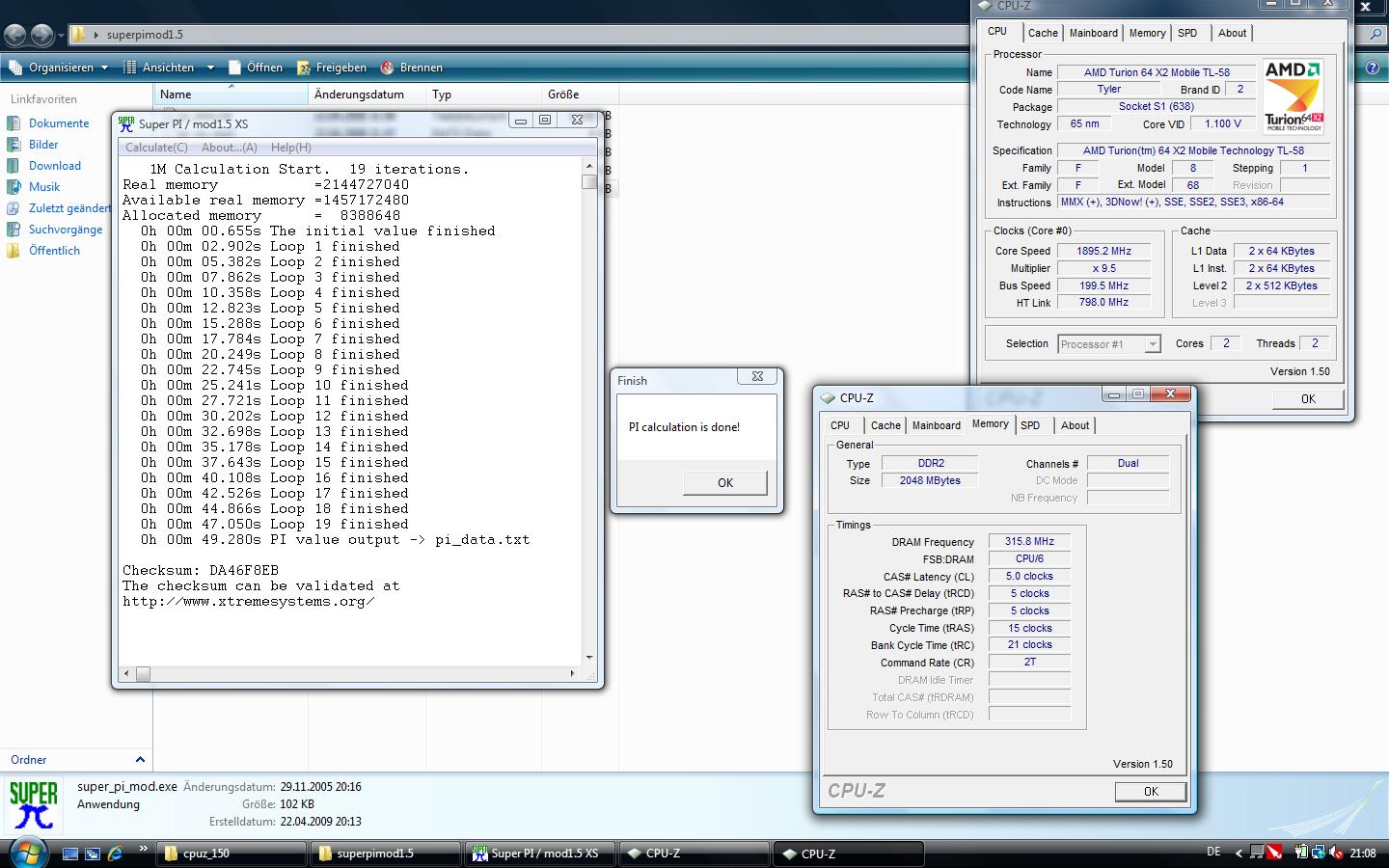Expand the Ordner folder pane
This screenshot has width=1389, height=868.
point(140,760)
